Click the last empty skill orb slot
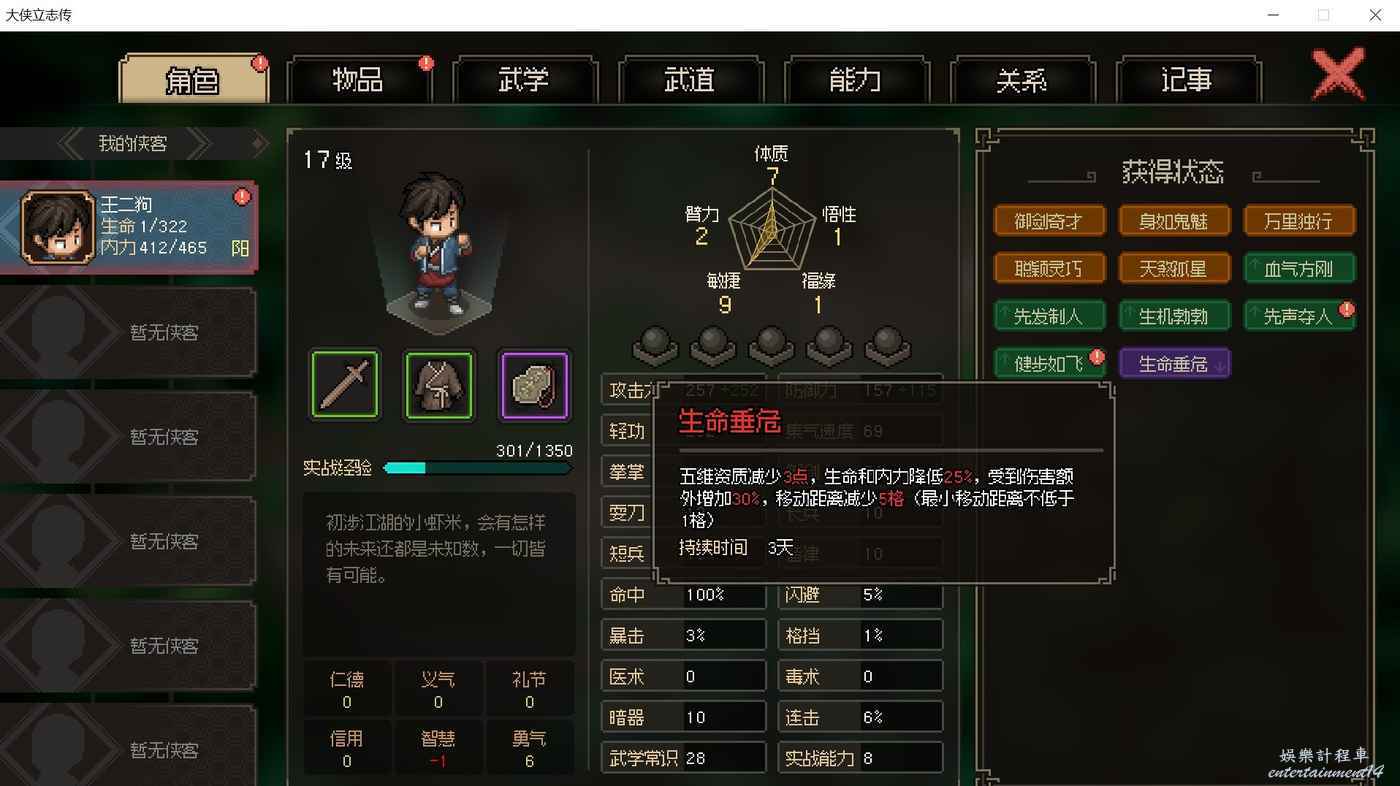1400x786 pixels. (x=888, y=345)
